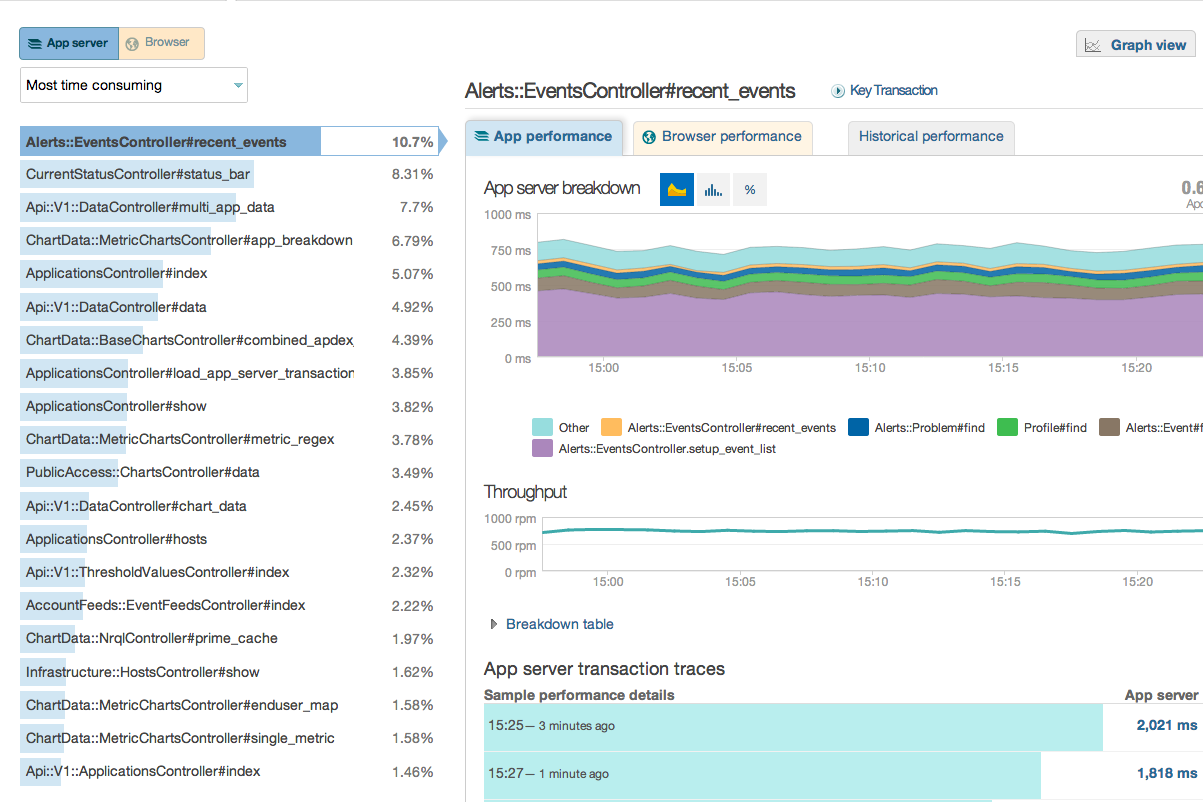The height and width of the screenshot is (802, 1203).
Task: Click the Graph view chart icon
Action: (x=1093, y=45)
